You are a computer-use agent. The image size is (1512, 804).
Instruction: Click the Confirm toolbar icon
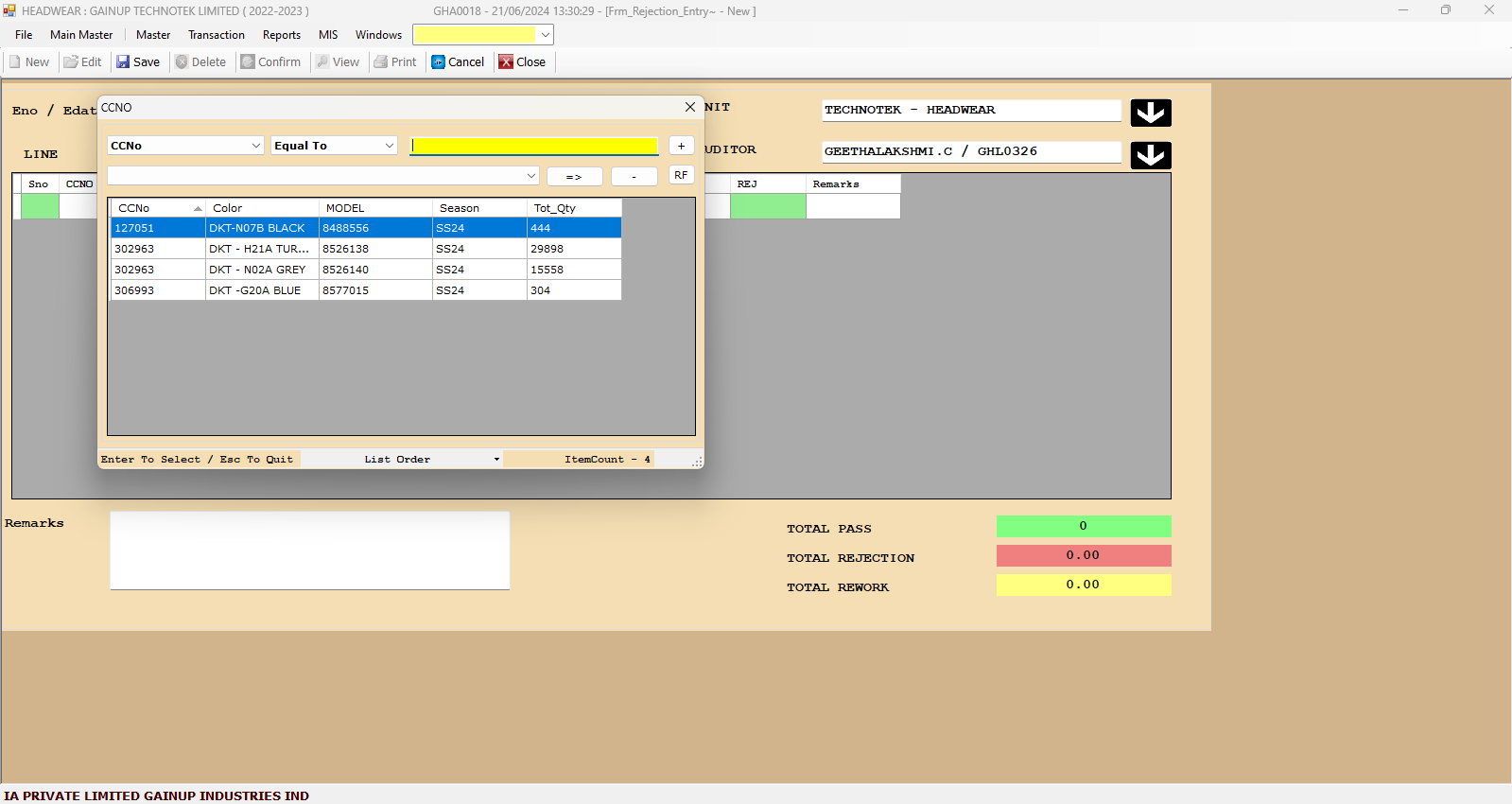coord(248,62)
